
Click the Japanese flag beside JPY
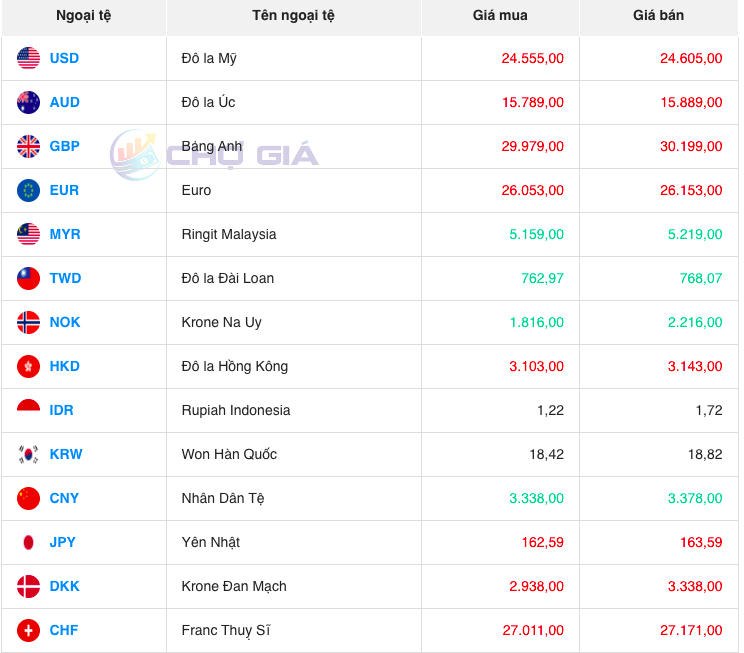tap(28, 542)
